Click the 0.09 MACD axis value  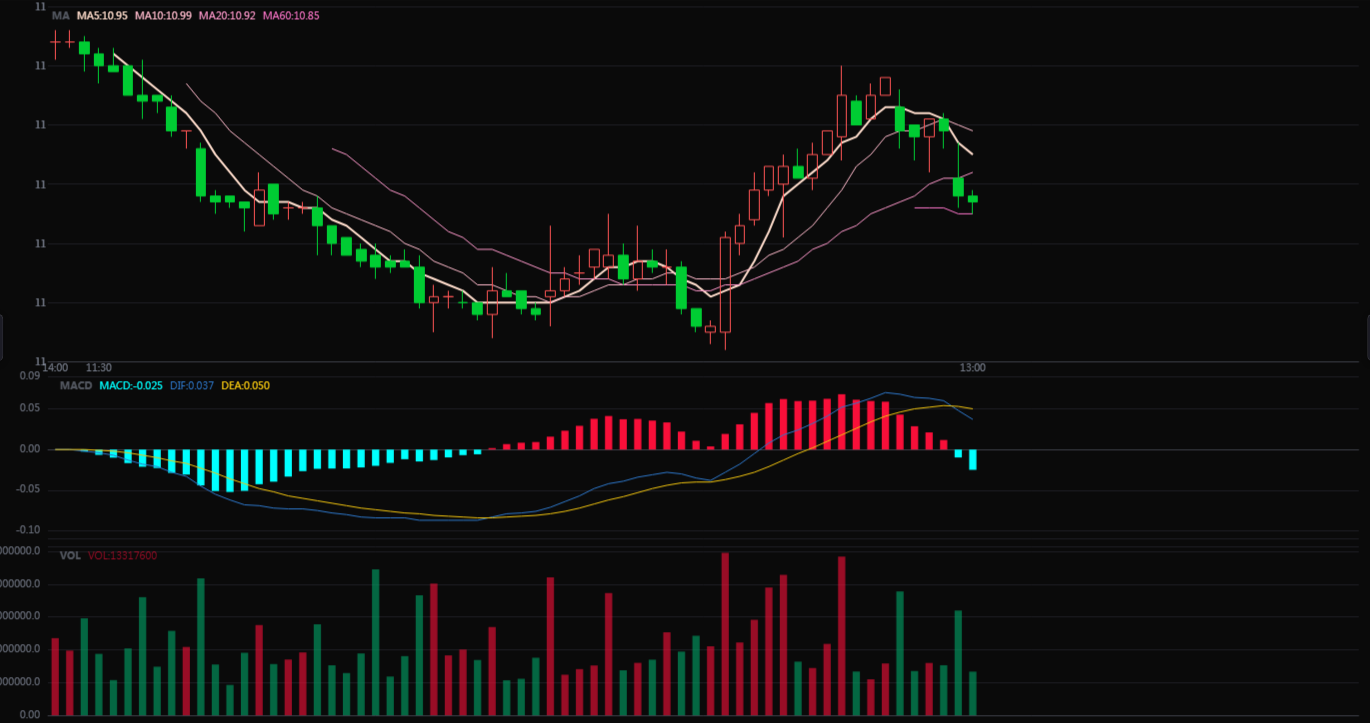point(29,375)
